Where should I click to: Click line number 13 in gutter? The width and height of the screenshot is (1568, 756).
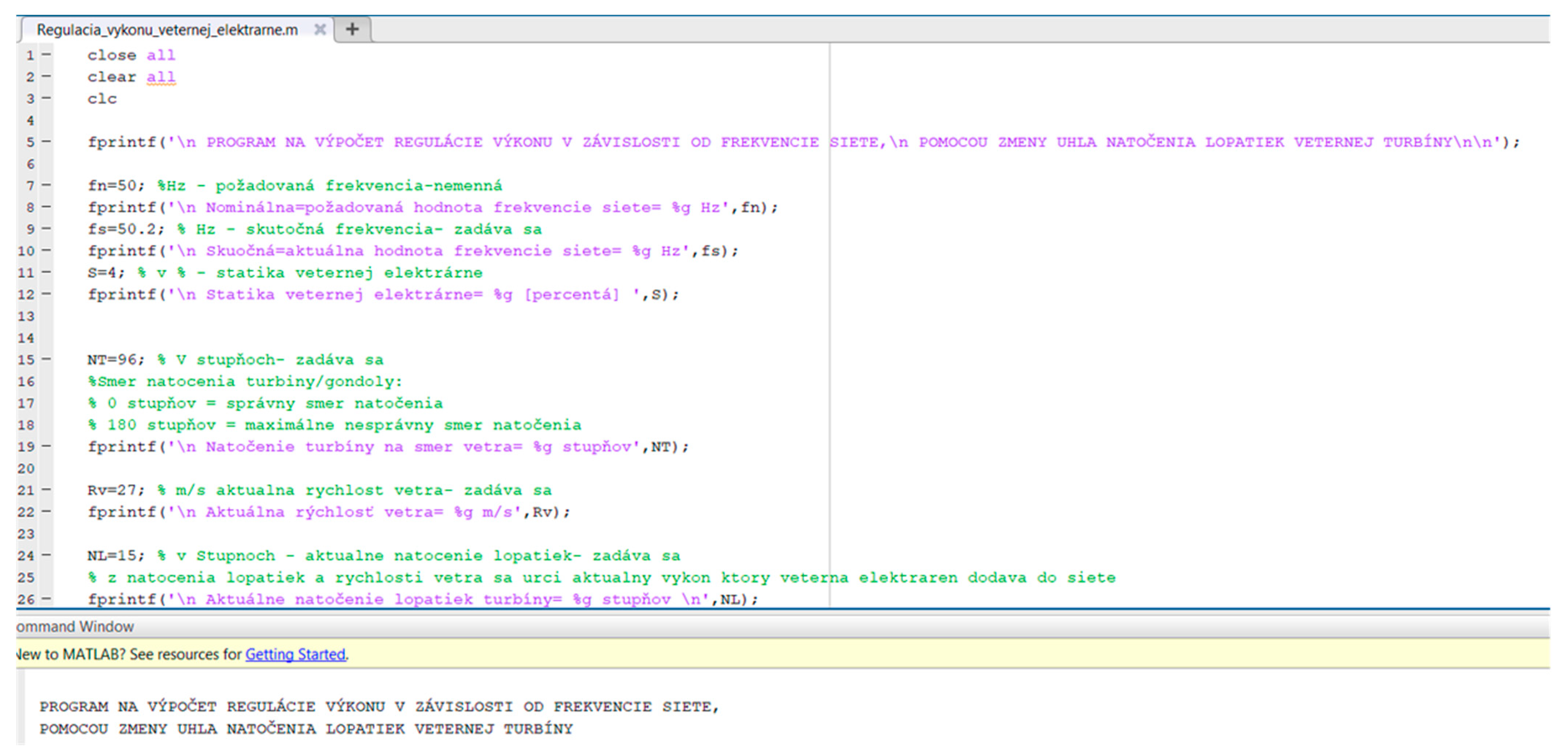[26, 316]
